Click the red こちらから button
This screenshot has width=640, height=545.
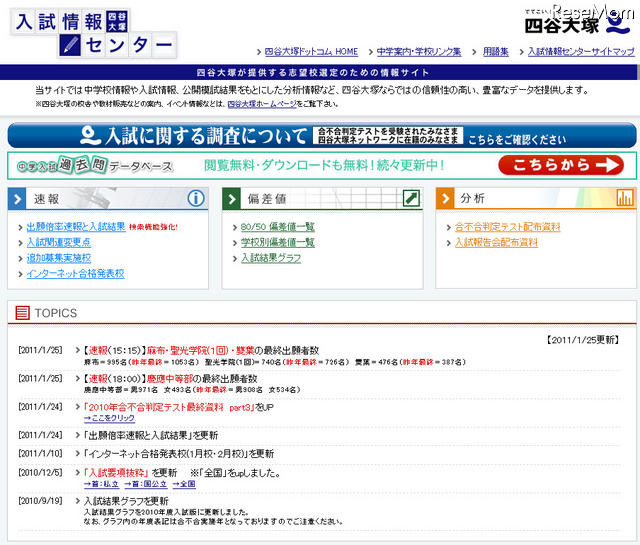coord(561,165)
